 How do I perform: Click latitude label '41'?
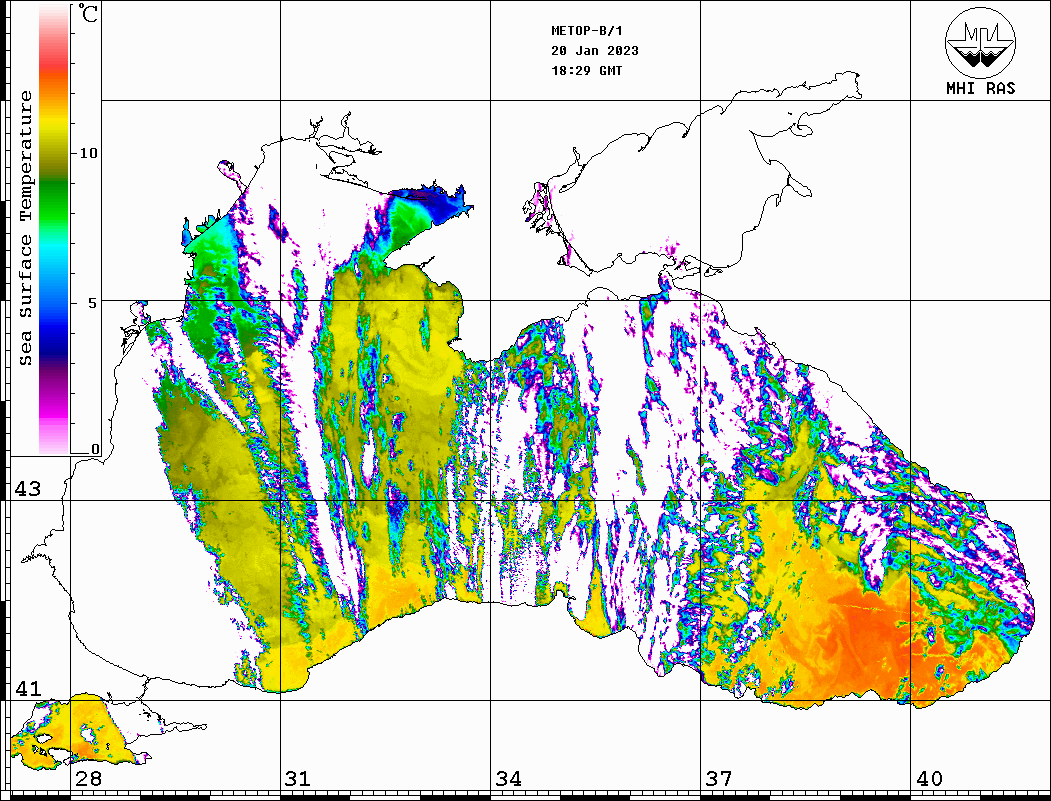tap(27, 688)
